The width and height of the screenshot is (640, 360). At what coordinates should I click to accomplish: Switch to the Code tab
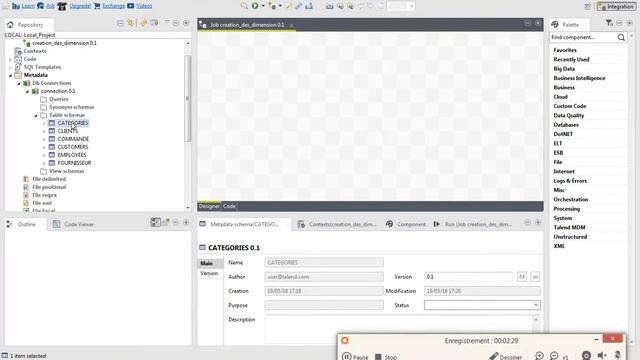click(x=229, y=206)
